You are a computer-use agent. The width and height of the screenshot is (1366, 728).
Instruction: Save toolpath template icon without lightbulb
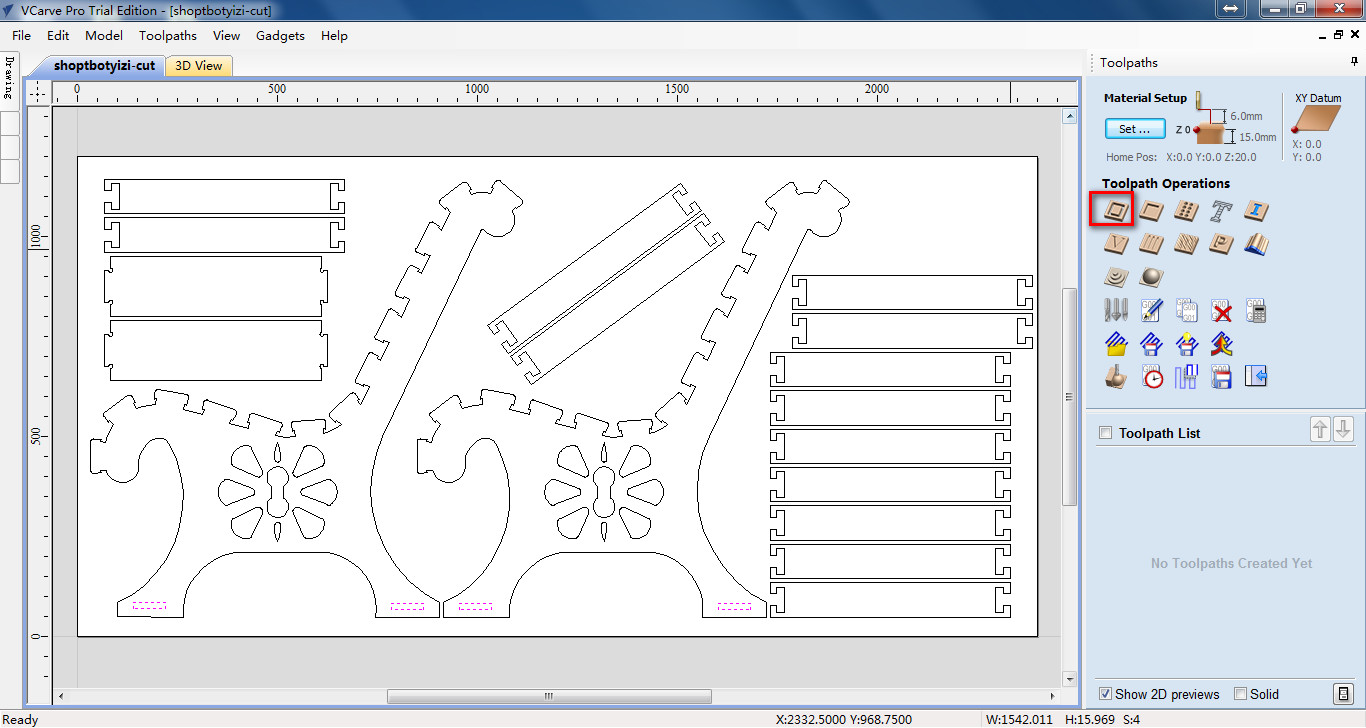coord(1151,344)
